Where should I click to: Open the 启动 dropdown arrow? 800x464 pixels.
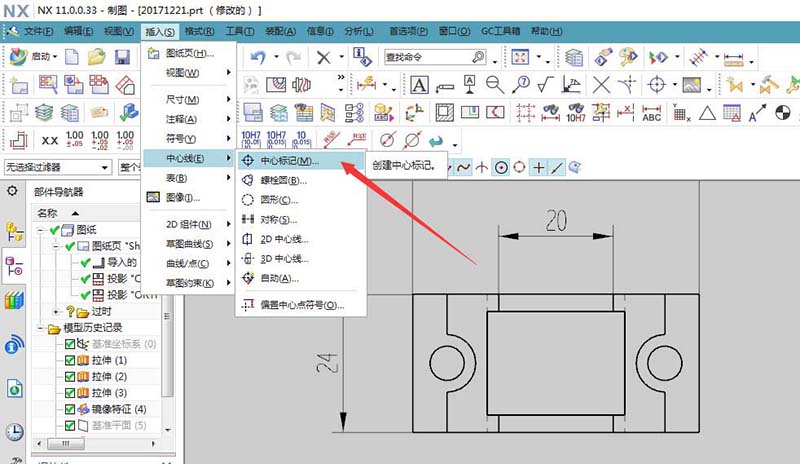55,57
